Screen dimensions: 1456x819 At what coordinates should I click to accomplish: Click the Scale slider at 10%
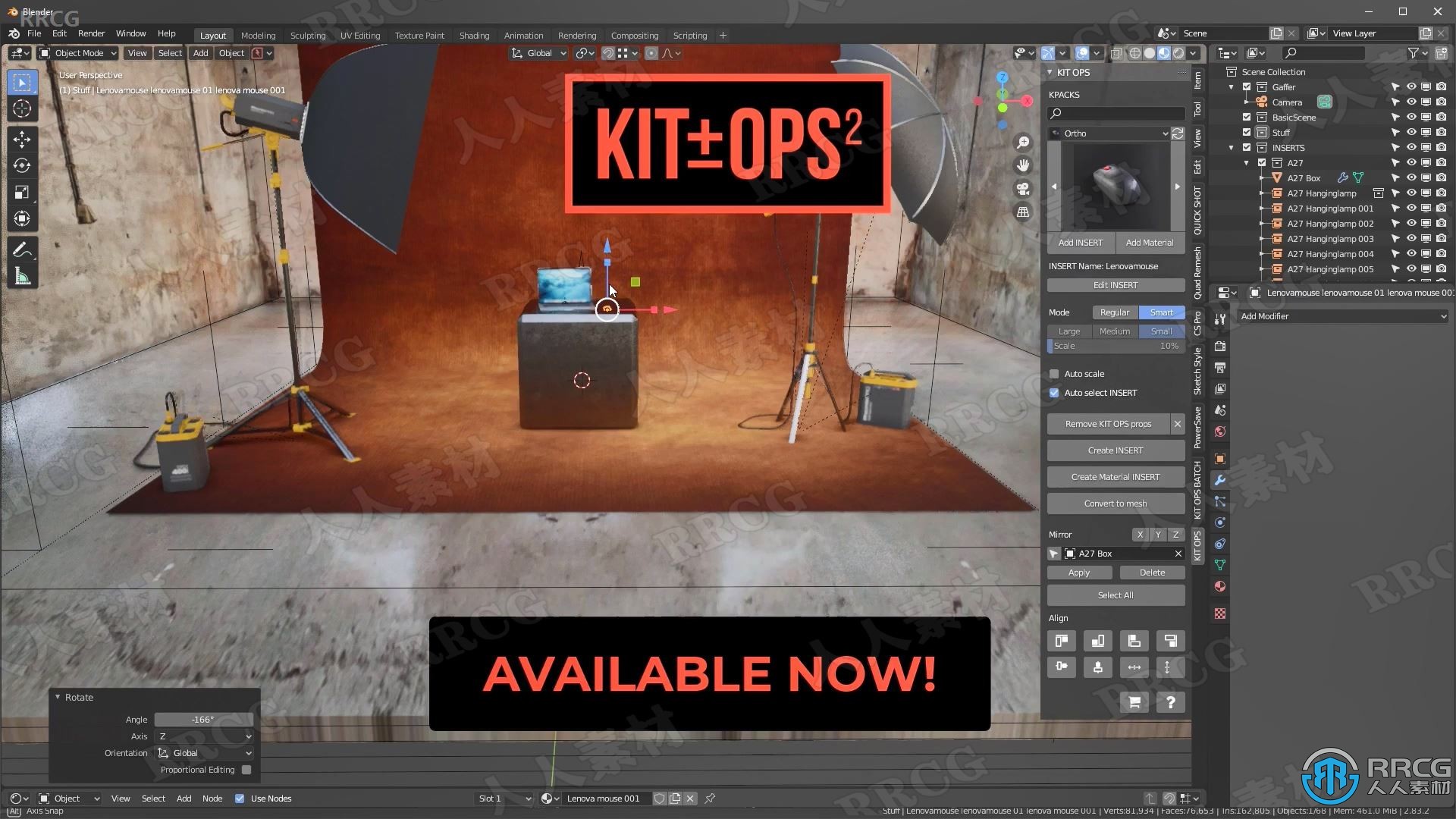click(1115, 345)
